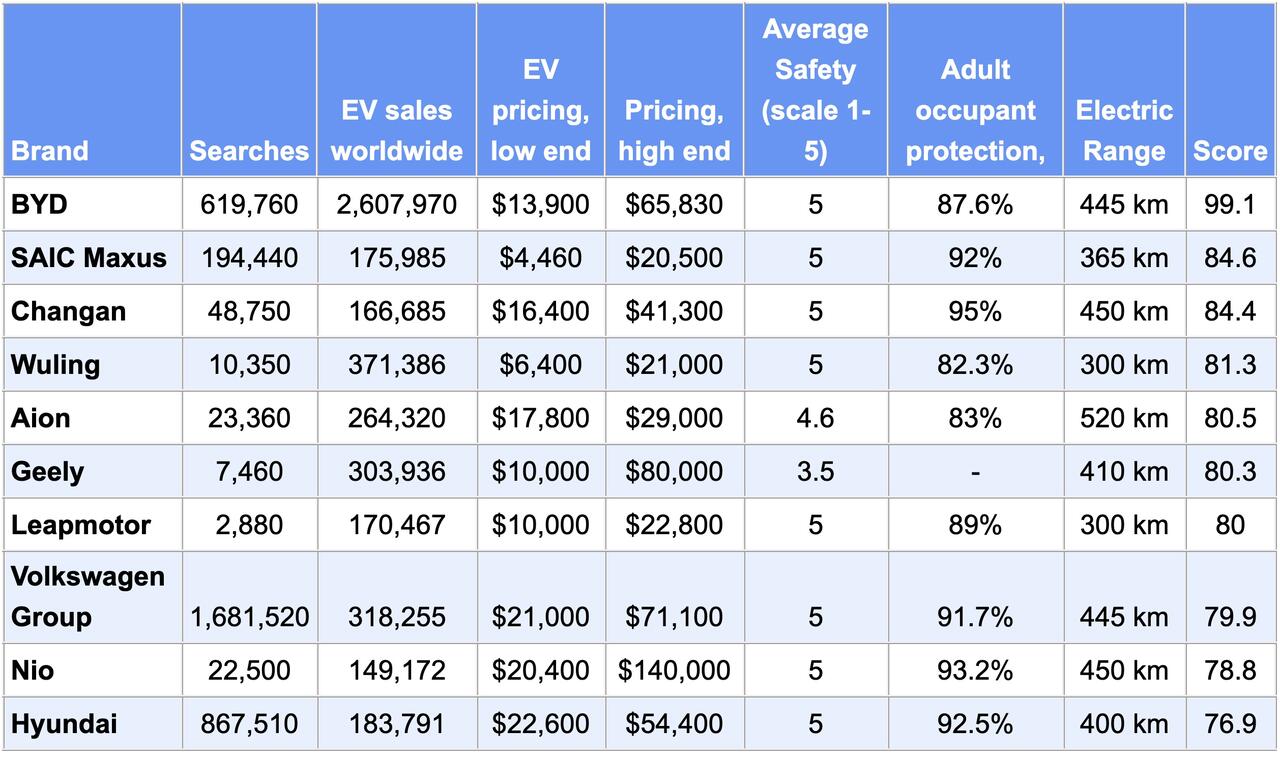This screenshot has width=1280, height=757.
Task: Click the Average Safety column header
Action: (x=815, y=90)
